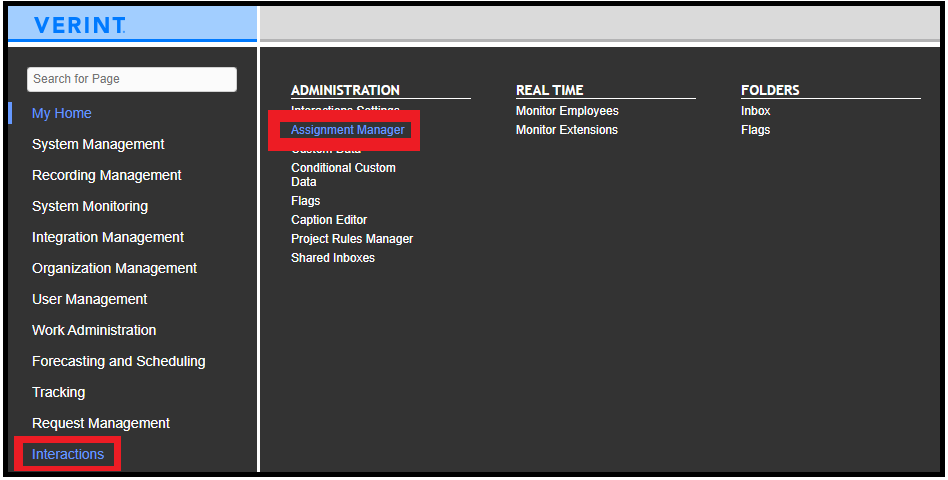This screenshot has width=948, height=480.
Task: Open Monitor Extensions
Action: point(567,129)
